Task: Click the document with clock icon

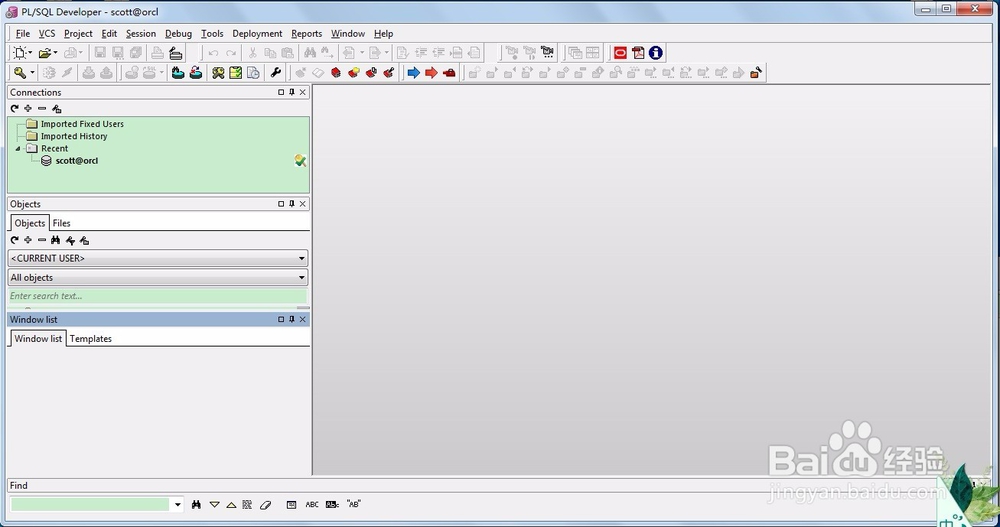Action: pos(253,73)
